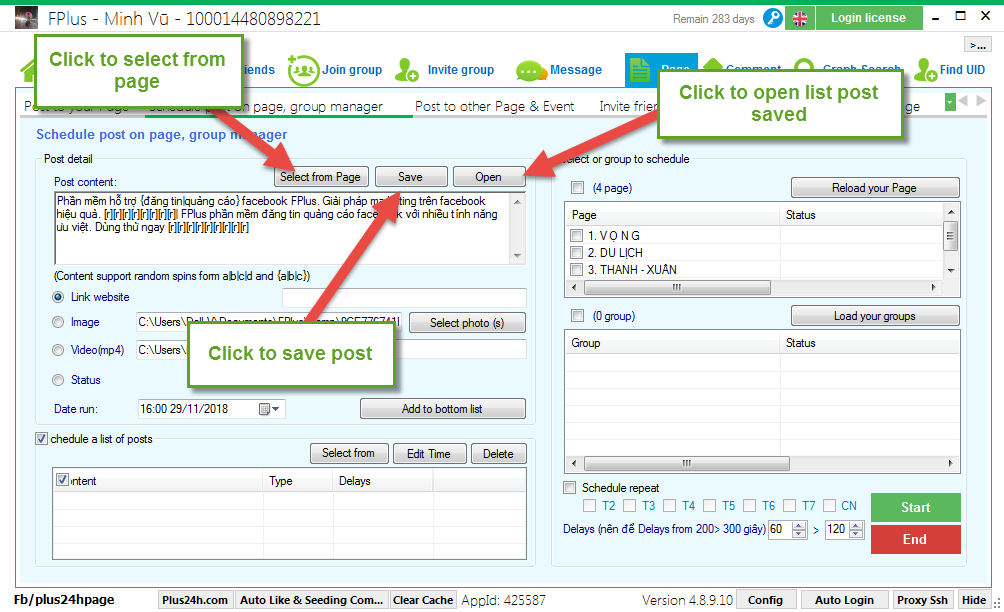Viewport: 1004px width, 612px height.
Task: Open the green tab list dropdown arrow
Action: click(950, 102)
